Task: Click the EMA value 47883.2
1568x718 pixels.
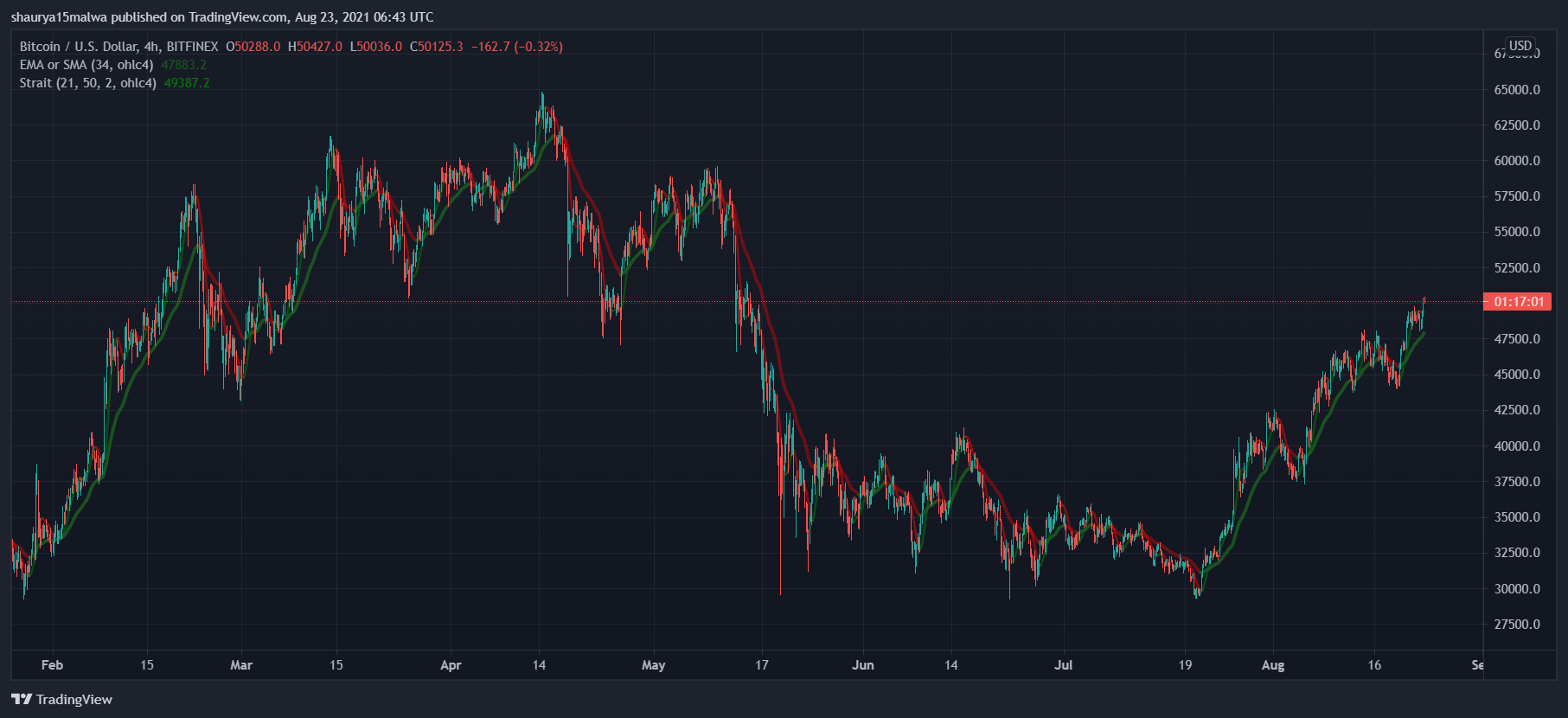Action: pos(184,65)
